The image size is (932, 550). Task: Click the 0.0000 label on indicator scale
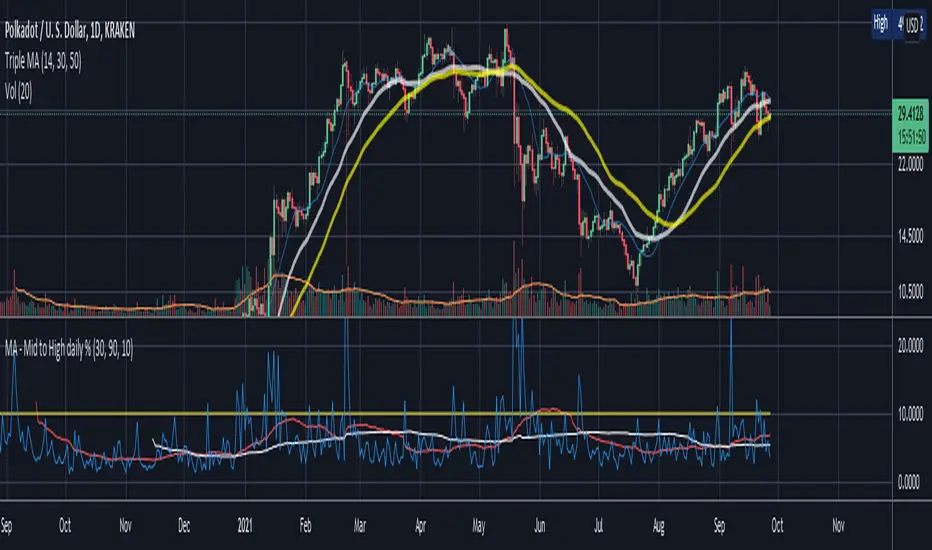click(911, 482)
